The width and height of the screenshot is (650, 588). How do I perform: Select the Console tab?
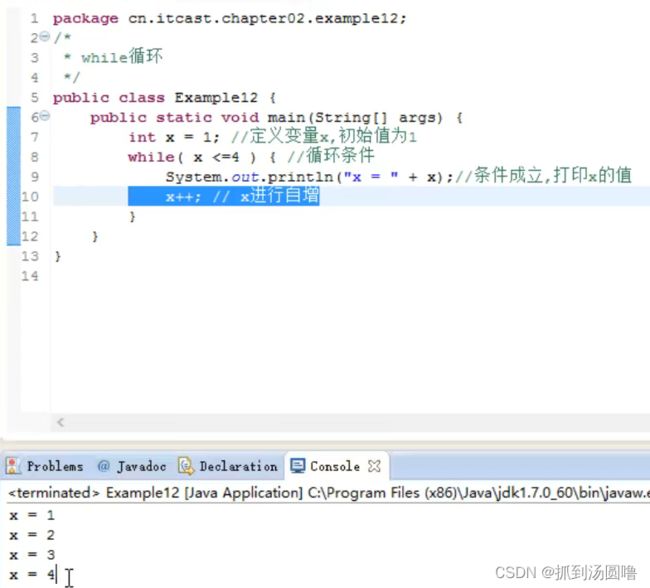pos(335,467)
